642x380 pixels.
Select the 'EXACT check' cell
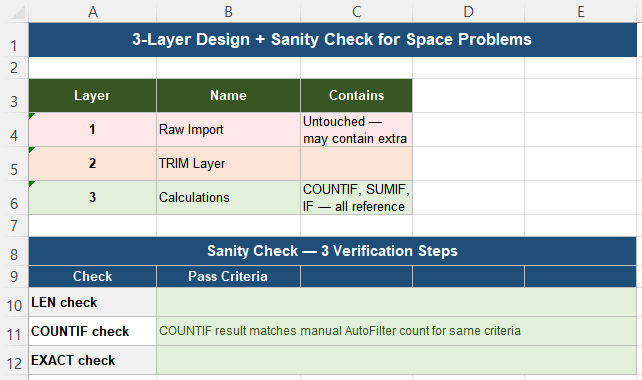point(93,360)
